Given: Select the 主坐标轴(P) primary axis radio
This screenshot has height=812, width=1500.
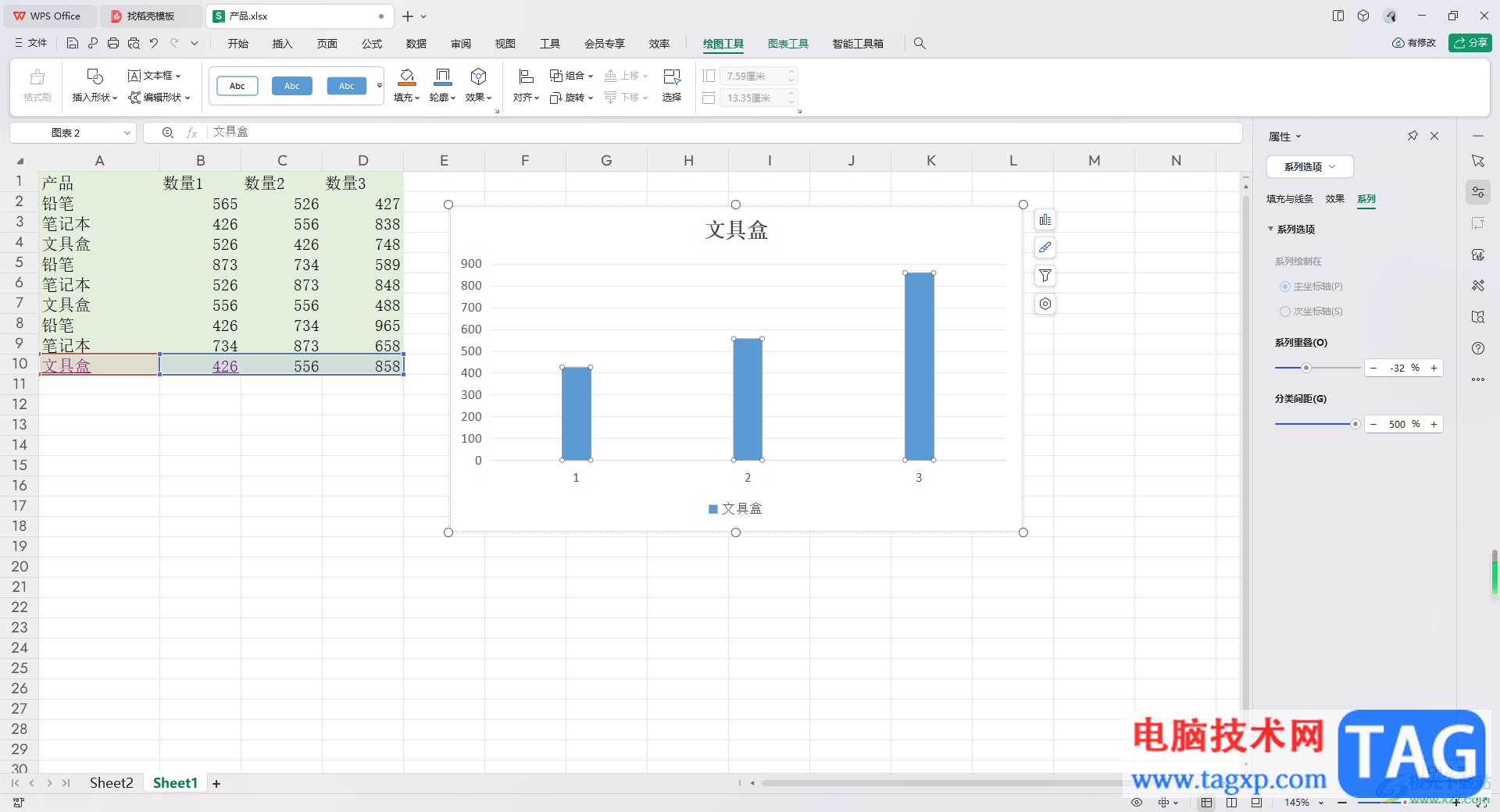Looking at the screenshot, I should [x=1284, y=287].
